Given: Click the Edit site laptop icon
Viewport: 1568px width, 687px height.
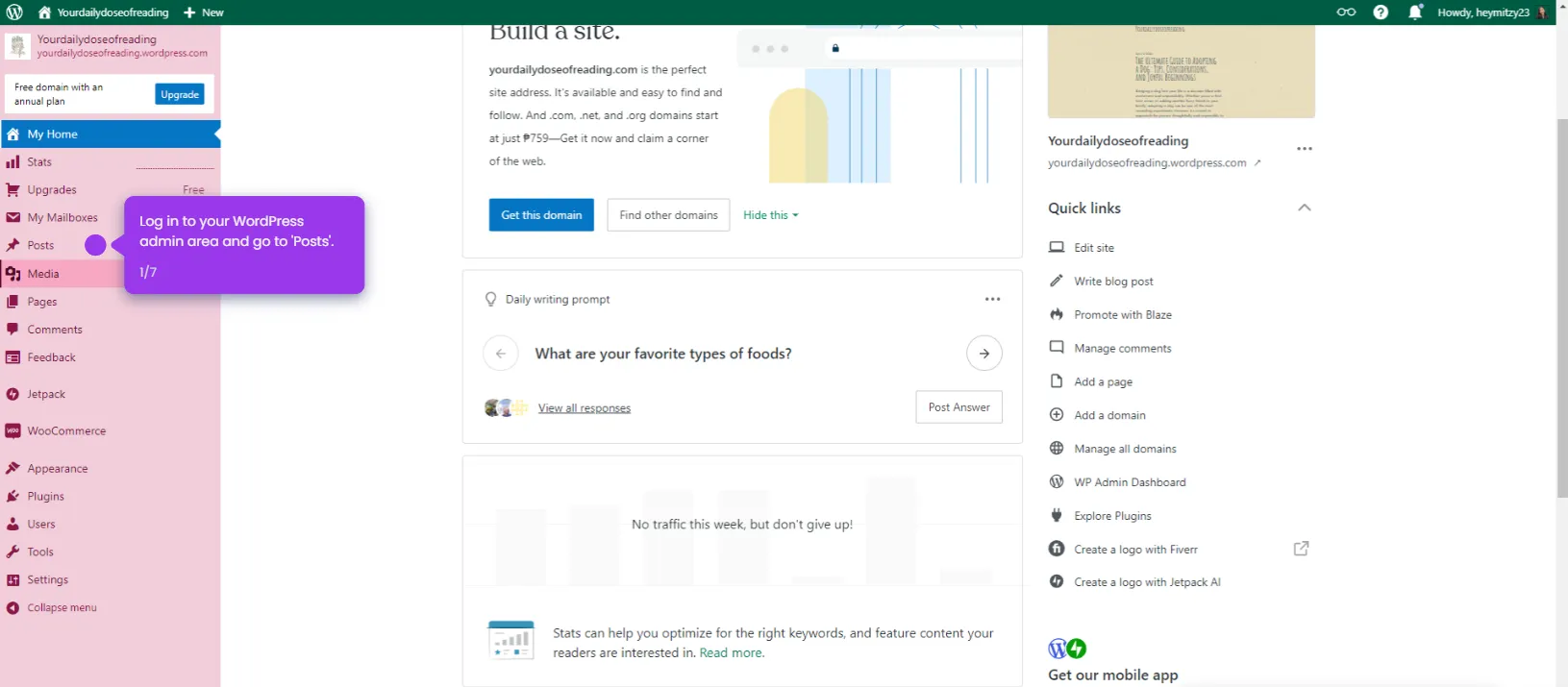Looking at the screenshot, I should (1057, 247).
